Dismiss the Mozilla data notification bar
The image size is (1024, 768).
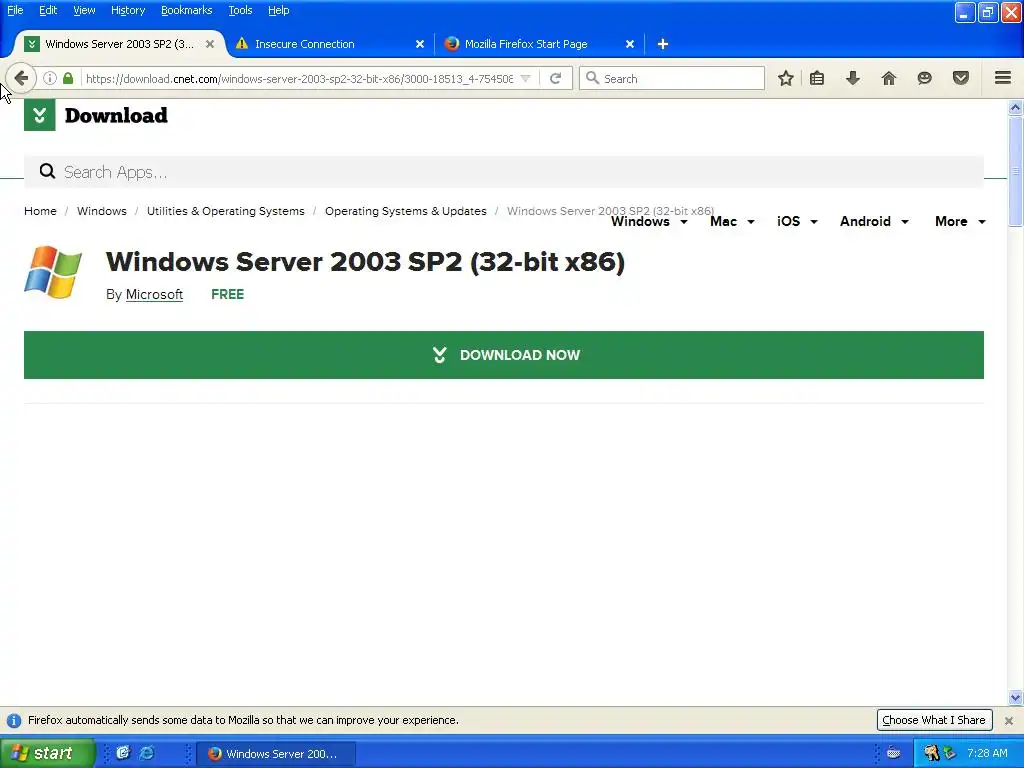(1009, 720)
